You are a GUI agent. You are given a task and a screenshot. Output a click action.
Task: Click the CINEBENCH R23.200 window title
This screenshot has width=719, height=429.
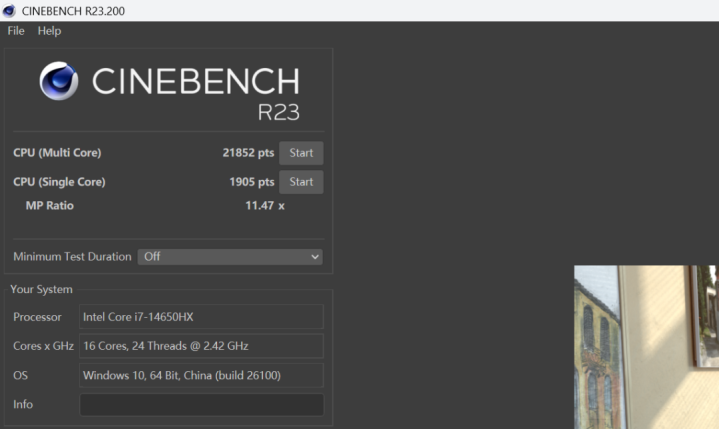73,11
